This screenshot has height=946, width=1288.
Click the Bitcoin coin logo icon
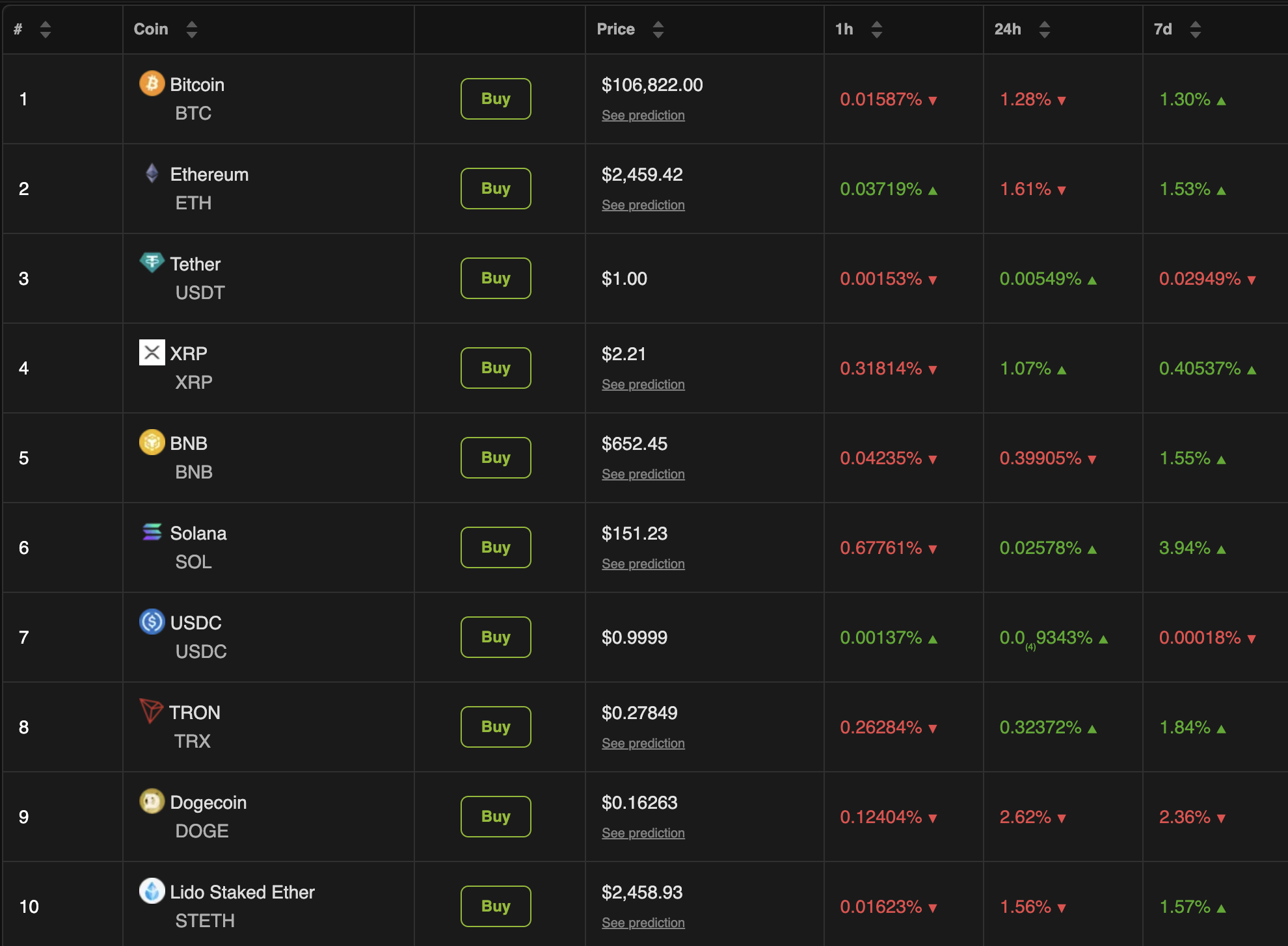152,83
